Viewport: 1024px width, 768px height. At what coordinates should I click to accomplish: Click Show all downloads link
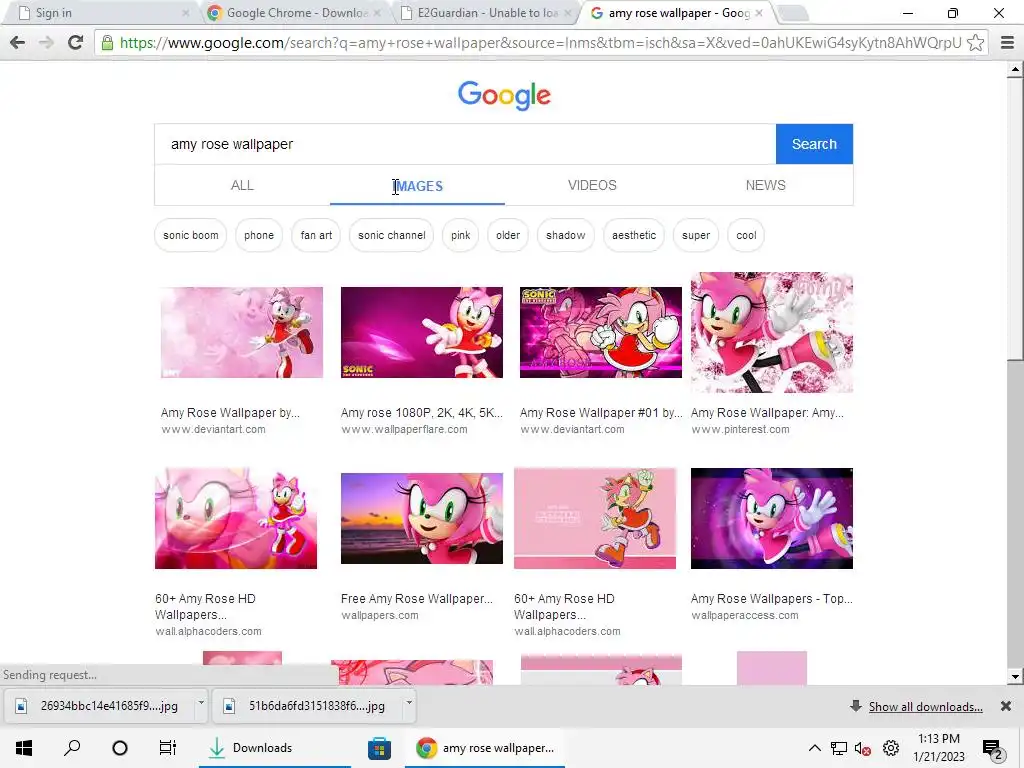tap(925, 707)
